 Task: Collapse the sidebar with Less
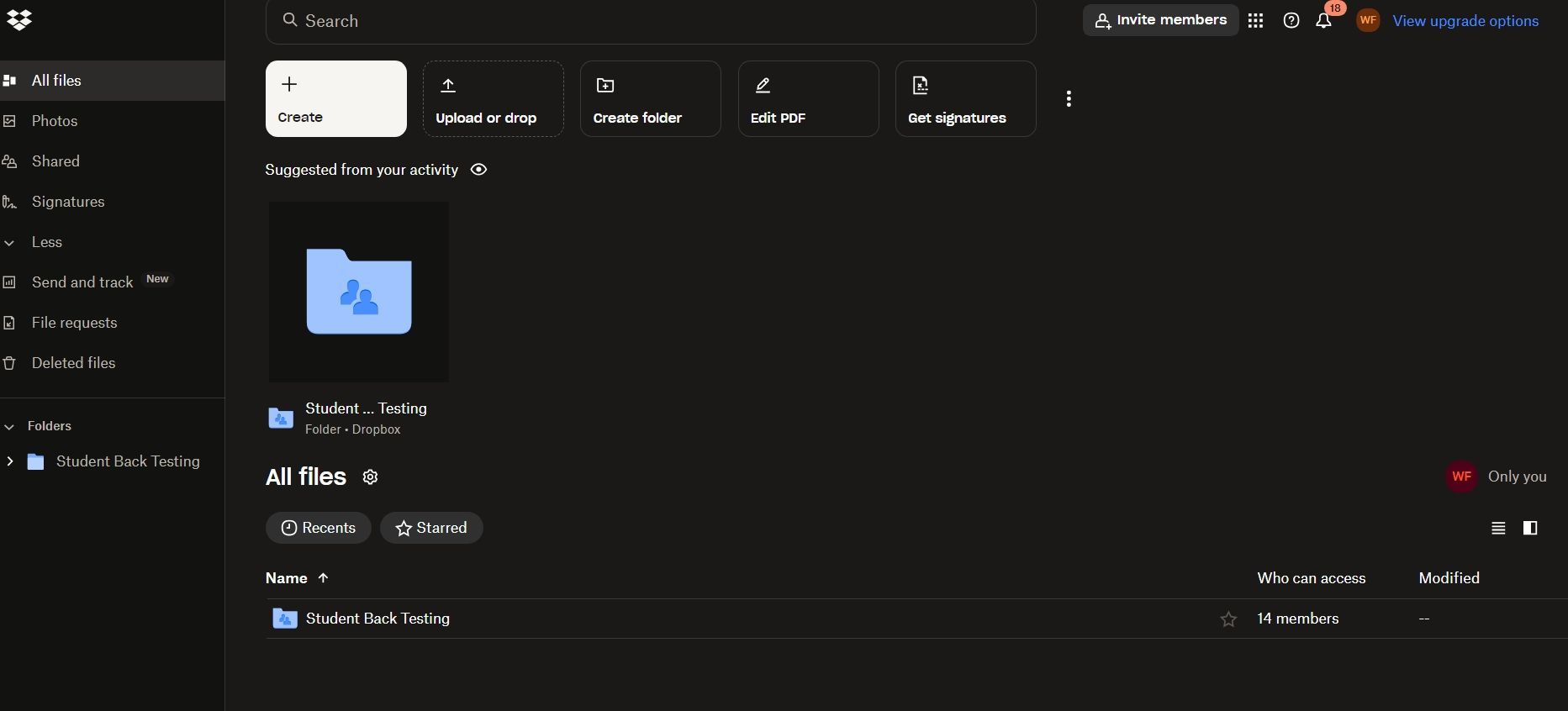tap(46, 242)
